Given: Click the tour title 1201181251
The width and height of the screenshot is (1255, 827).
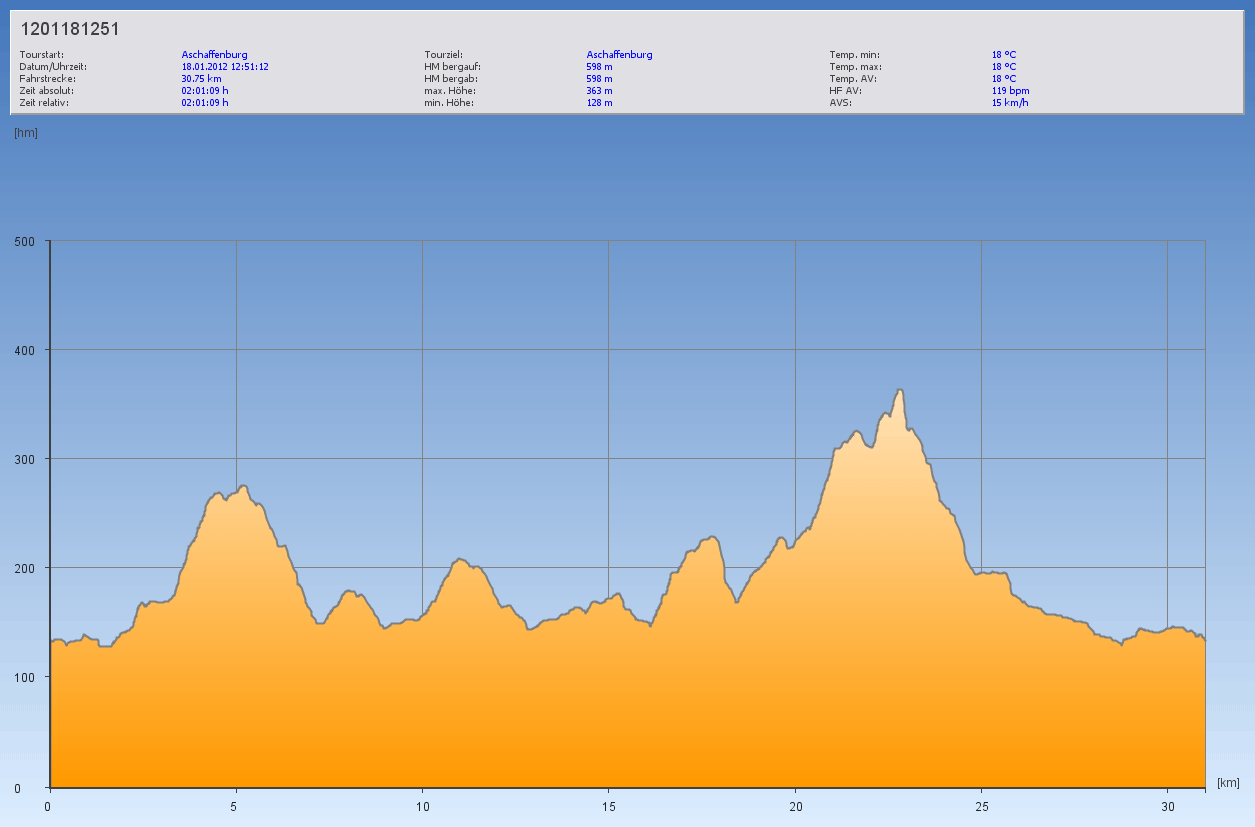Looking at the screenshot, I should (70, 30).
